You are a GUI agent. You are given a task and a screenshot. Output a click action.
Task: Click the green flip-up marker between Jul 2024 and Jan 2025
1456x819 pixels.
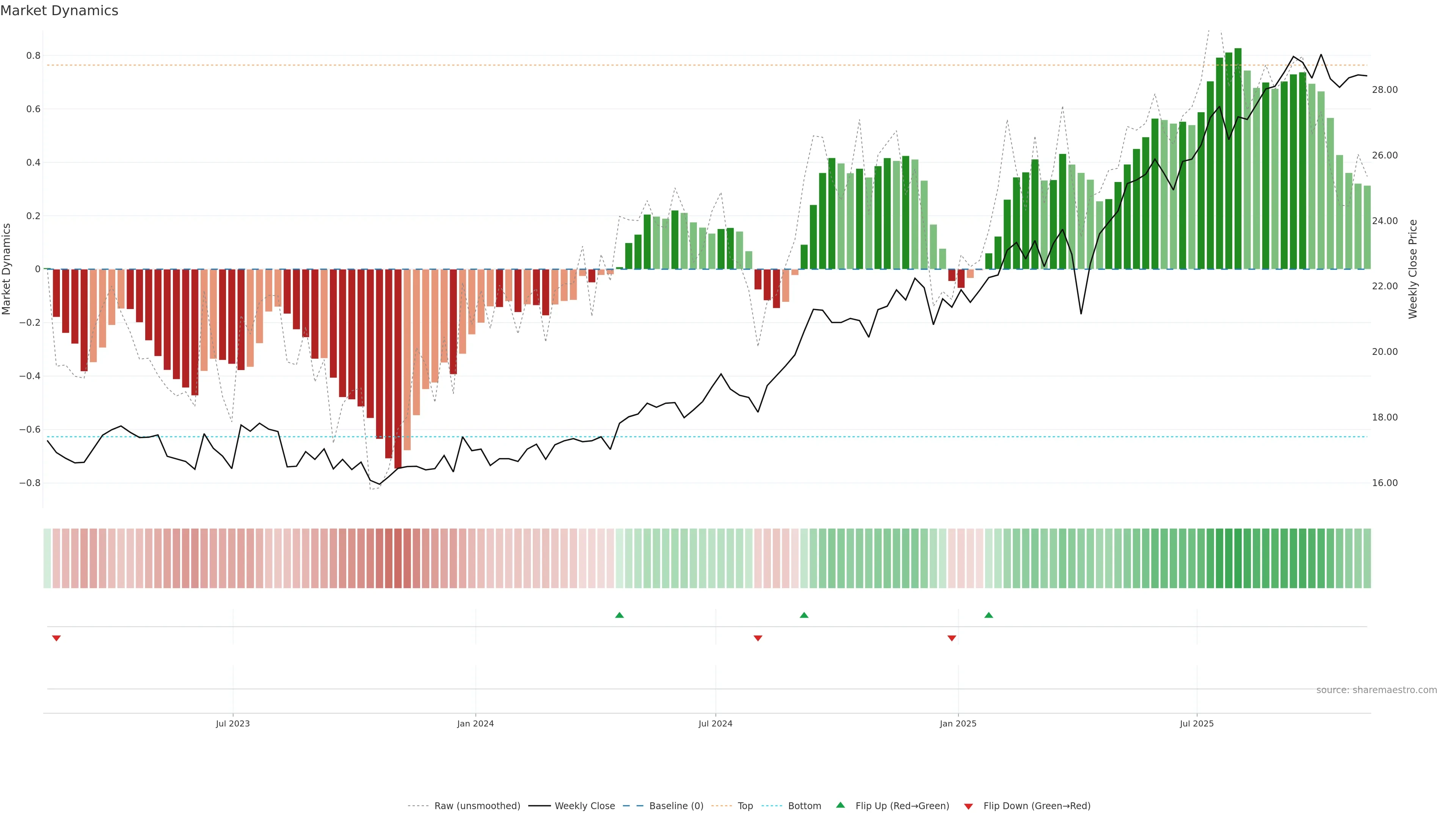tap(804, 615)
